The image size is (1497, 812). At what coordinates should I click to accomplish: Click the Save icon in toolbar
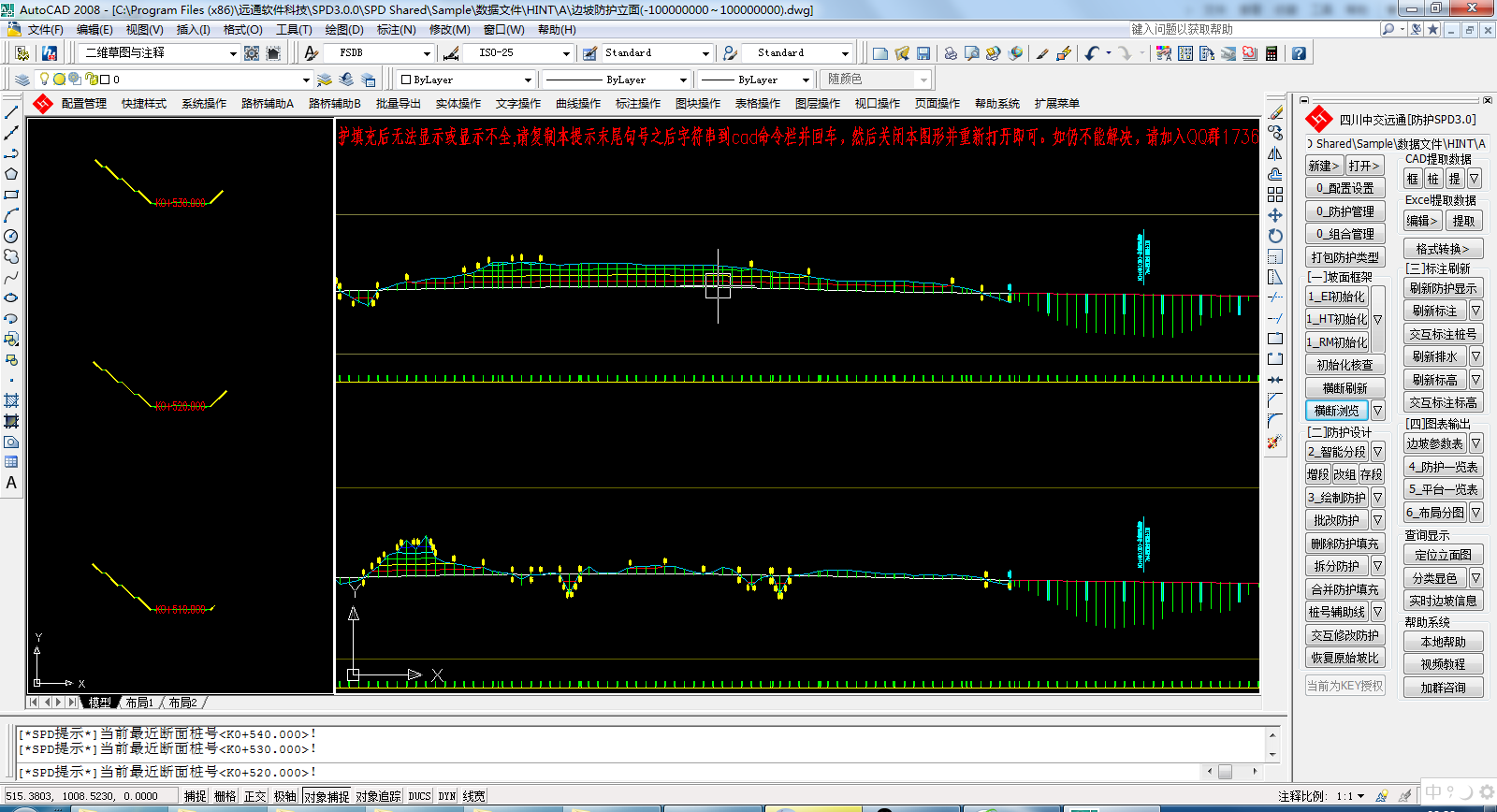(x=923, y=53)
